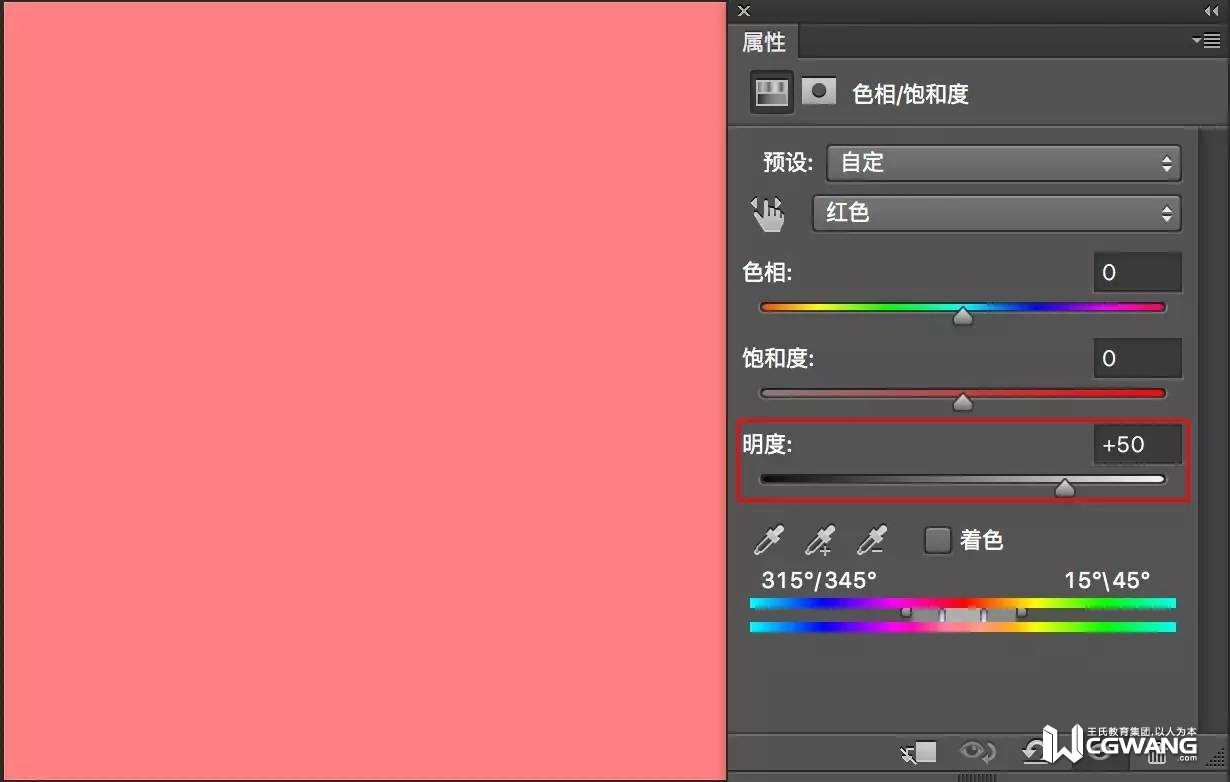1230x782 pixels.
Task: Select the add-to-sample eyedropper
Action: 820,540
